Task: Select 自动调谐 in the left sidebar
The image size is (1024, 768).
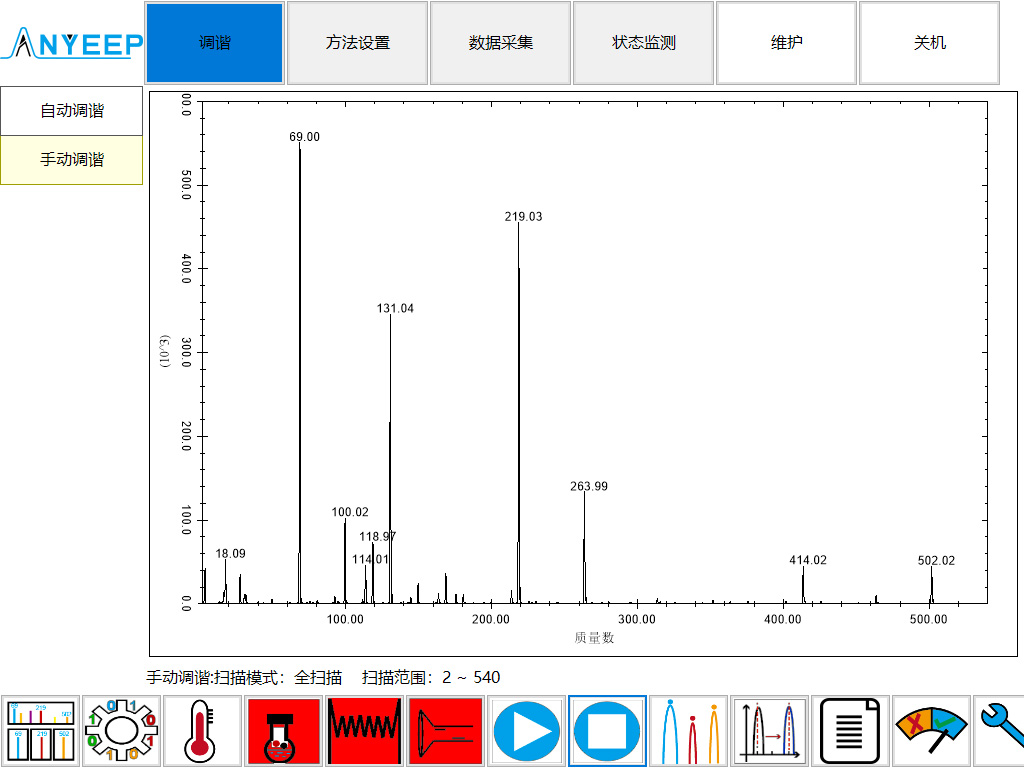Action: (x=72, y=111)
